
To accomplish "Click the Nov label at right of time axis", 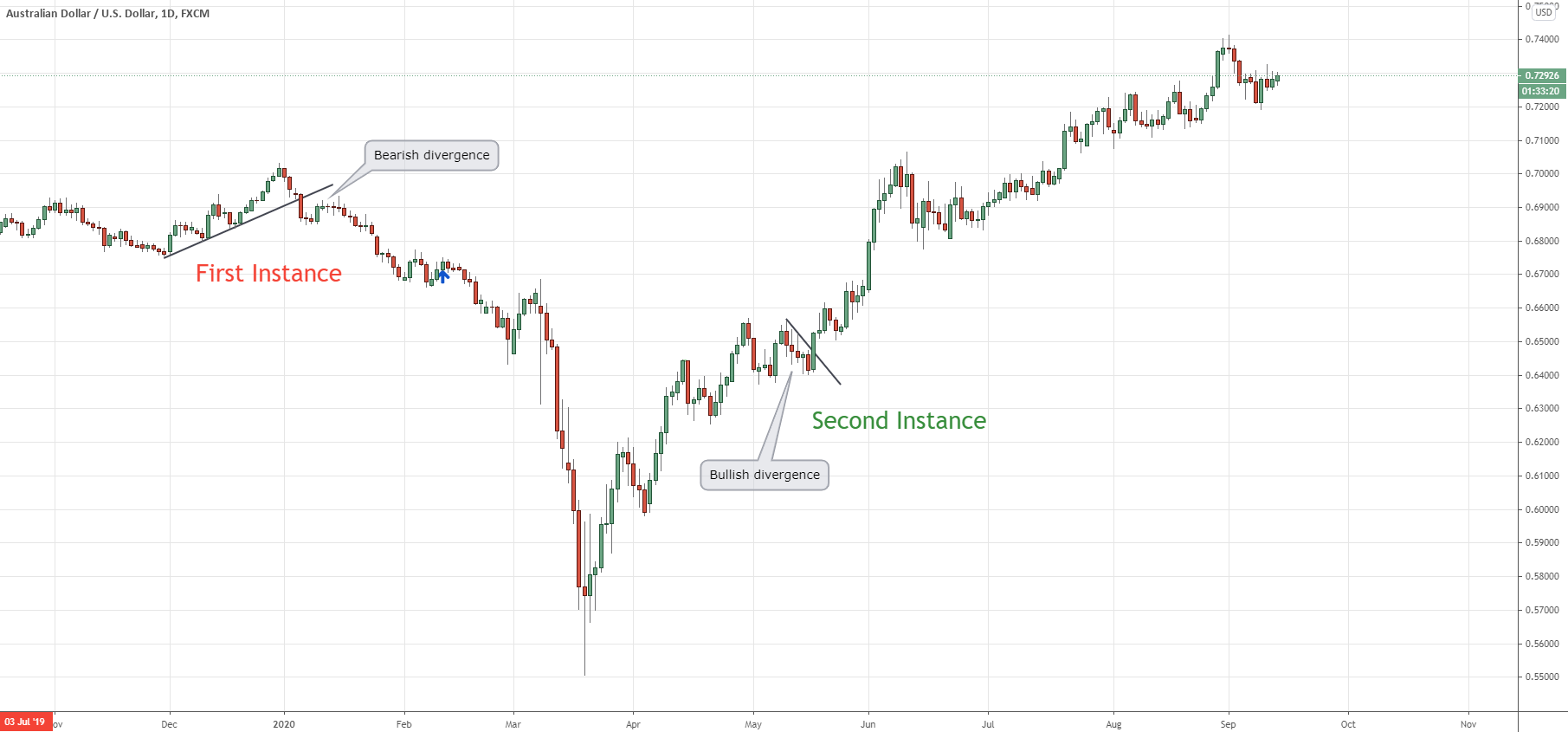I will 1468,724.
